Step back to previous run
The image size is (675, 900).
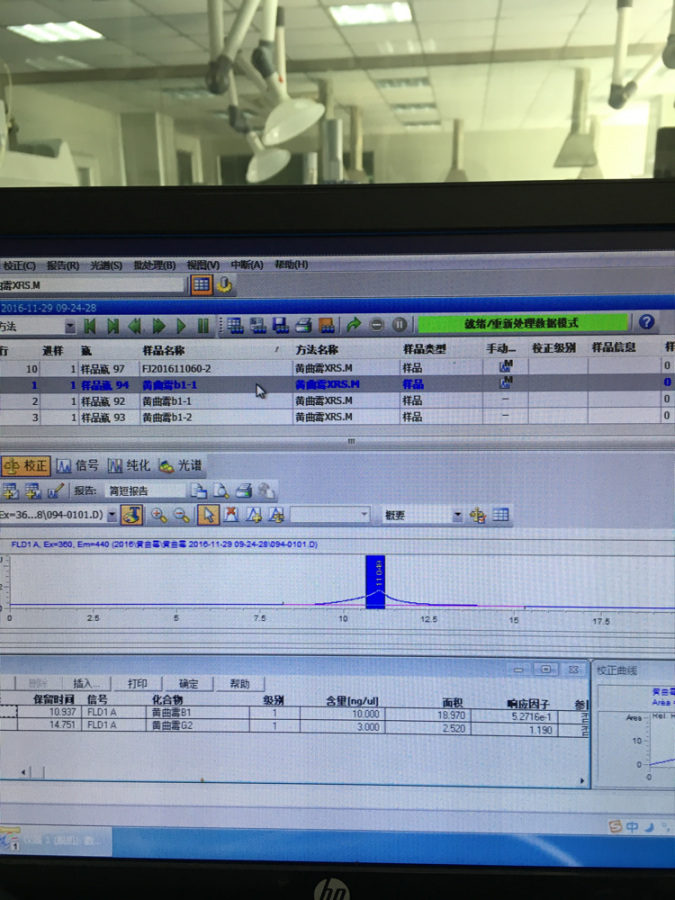[x=135, y=326]
